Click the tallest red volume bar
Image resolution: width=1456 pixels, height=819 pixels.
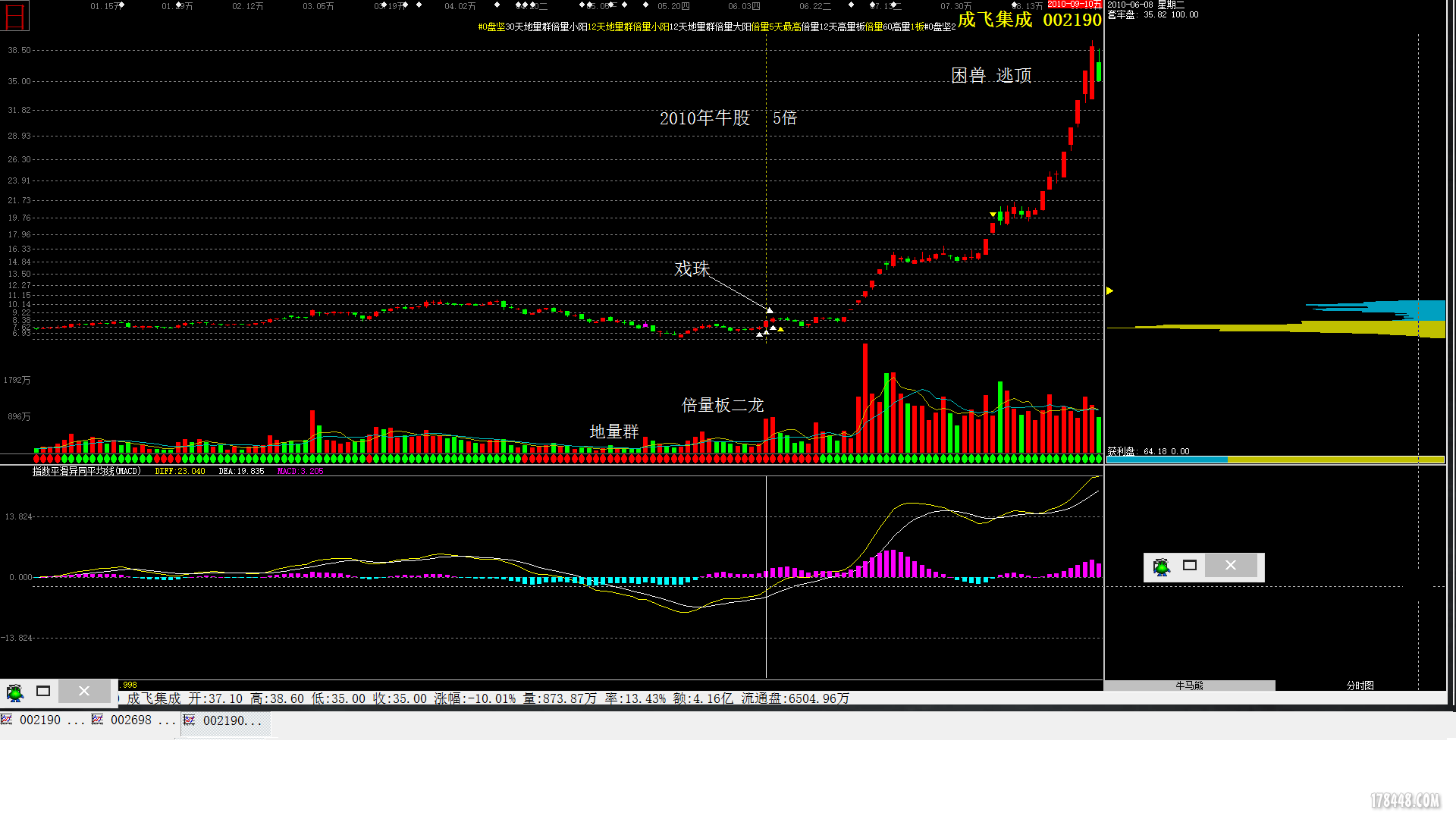864,399
